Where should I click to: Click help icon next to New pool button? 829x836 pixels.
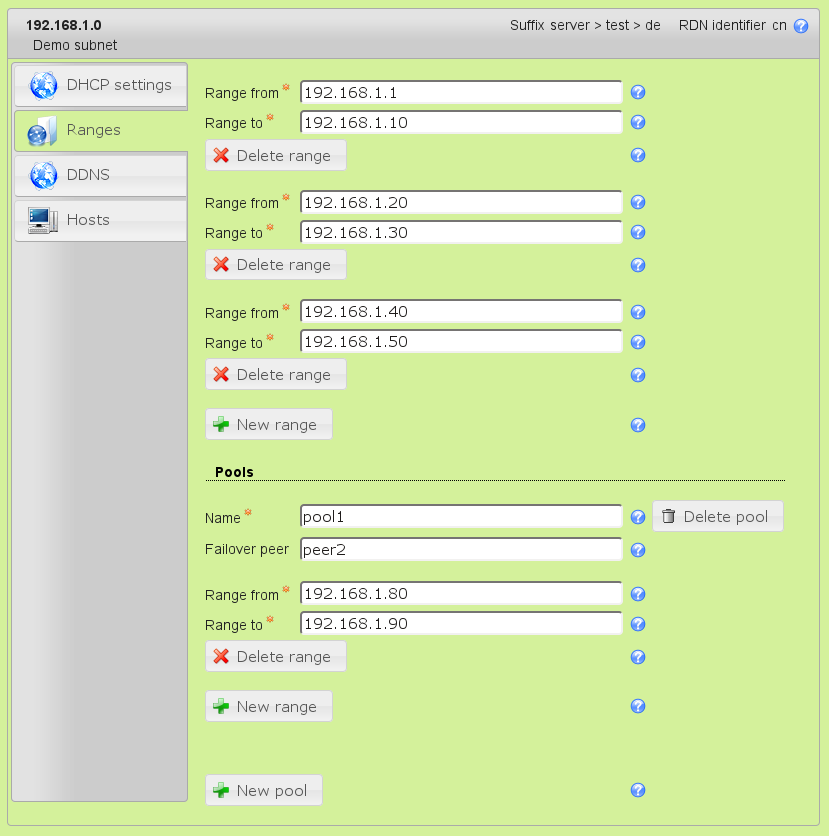coord(638,791)
